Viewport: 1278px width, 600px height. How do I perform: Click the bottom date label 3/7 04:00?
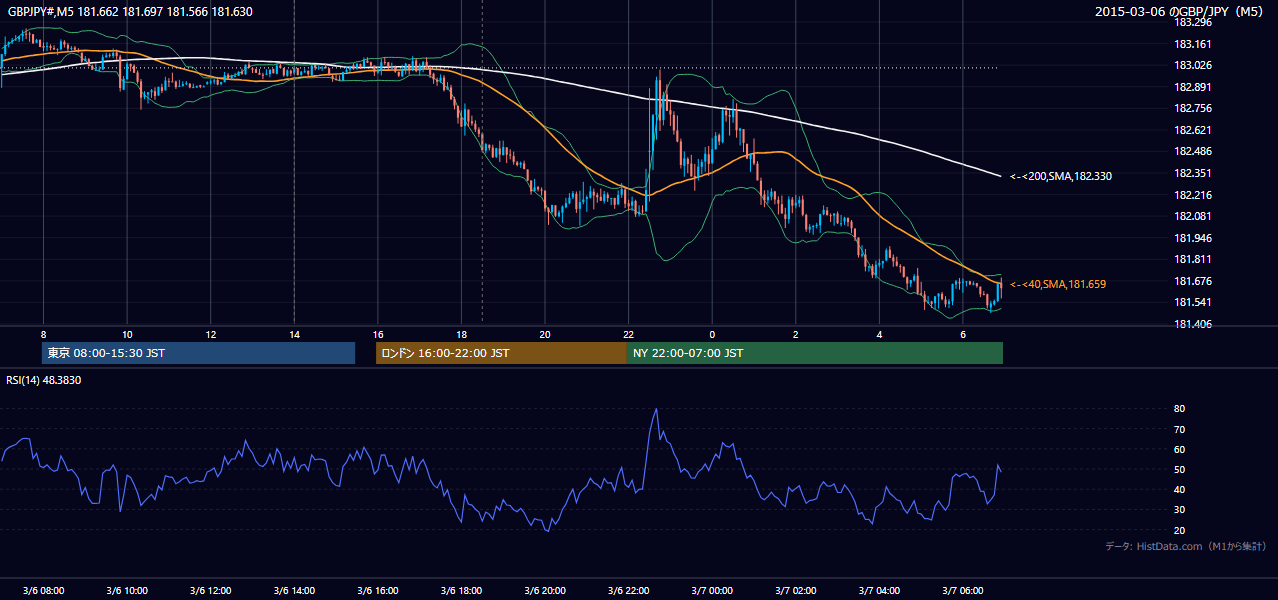[x=879, y=590]
